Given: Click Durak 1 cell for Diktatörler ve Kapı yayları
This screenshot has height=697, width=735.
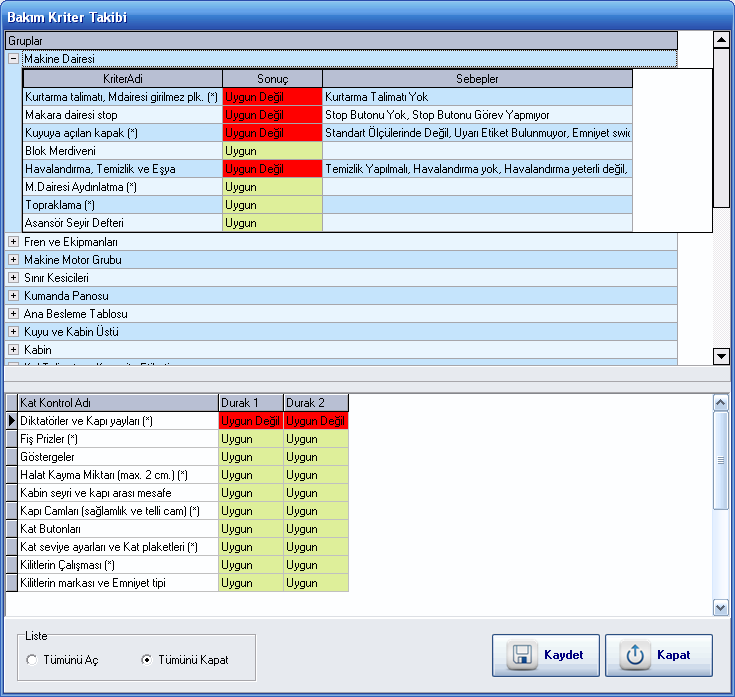Looking at the screenshot, I should (x=251, y=421).
